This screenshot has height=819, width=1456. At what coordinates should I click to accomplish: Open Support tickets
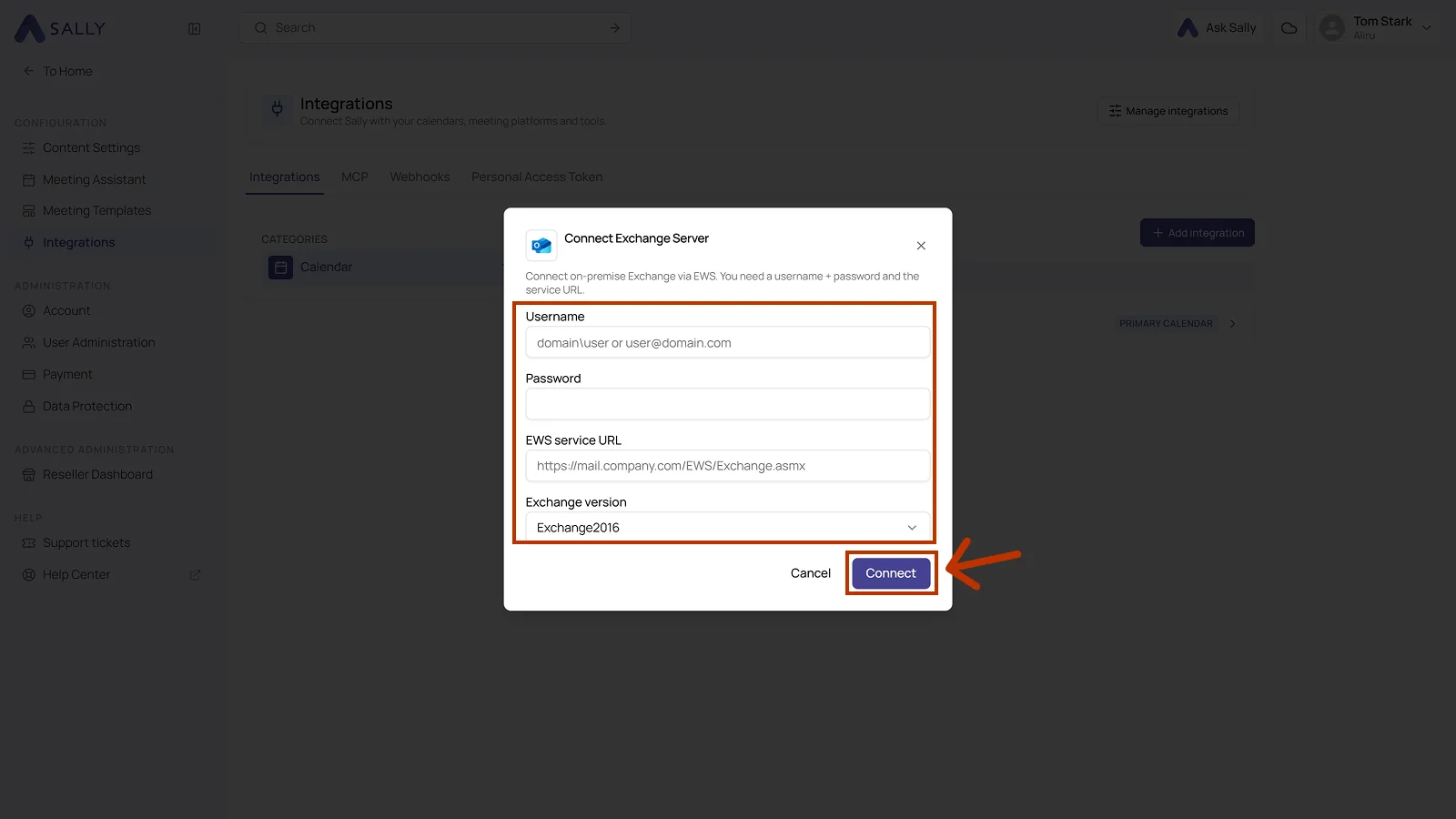pos(86,542)
